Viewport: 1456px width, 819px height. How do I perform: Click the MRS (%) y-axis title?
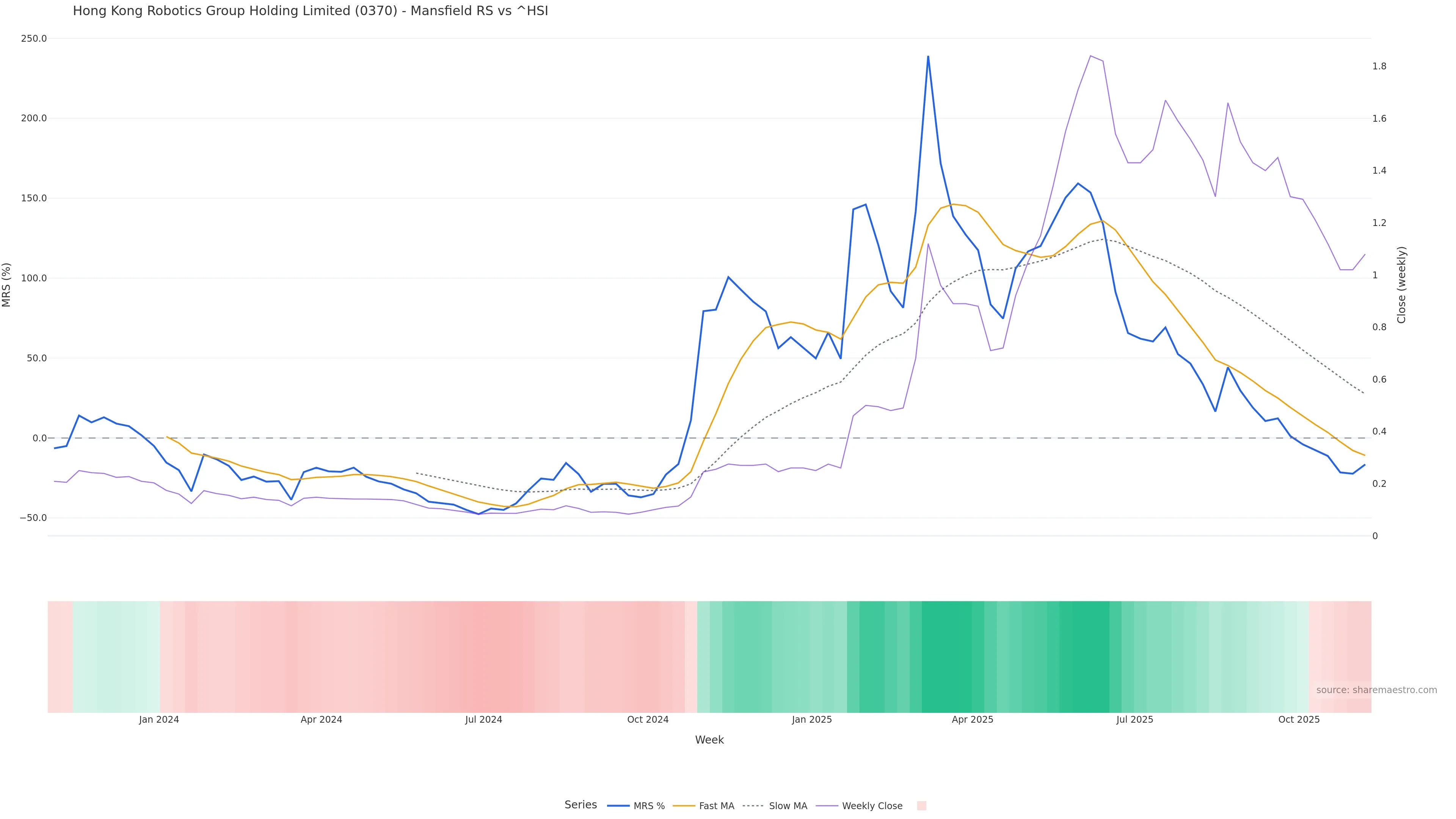point(7,285)
